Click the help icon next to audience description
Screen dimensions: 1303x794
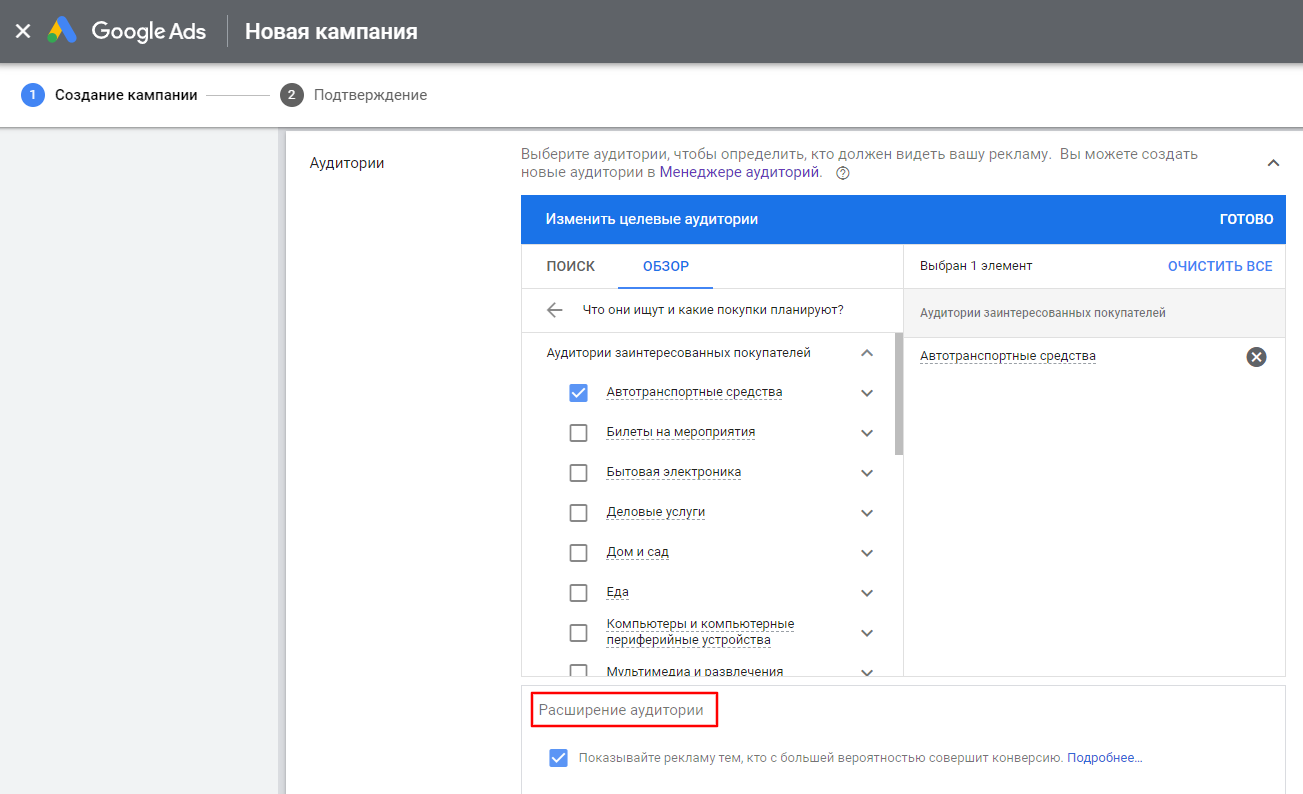[842, 172]
